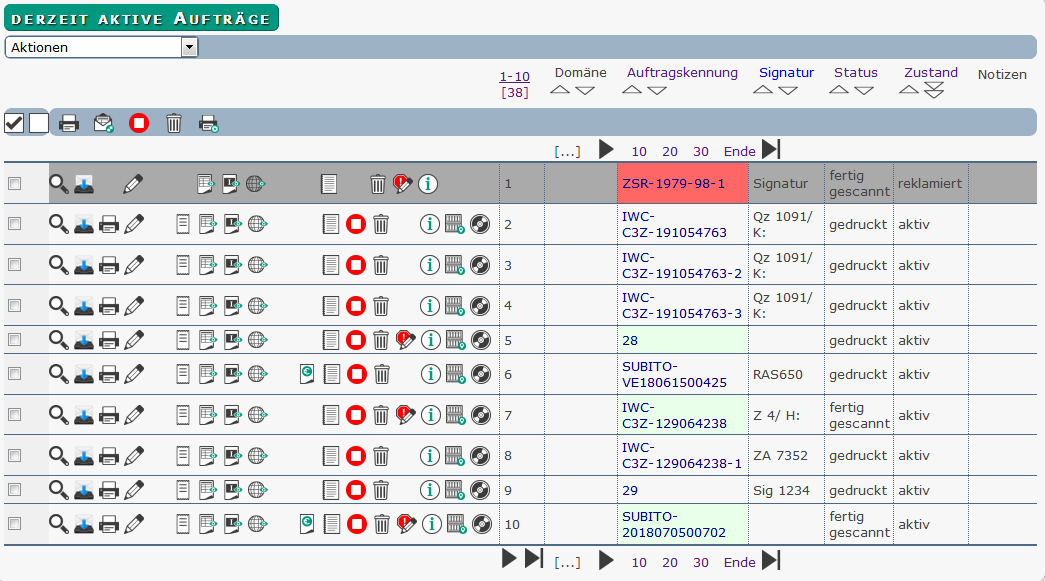Viewport: 1045px width, 581px height.
Task: Click the magnifier icon in row 1
Action: (x=59, y=184)
